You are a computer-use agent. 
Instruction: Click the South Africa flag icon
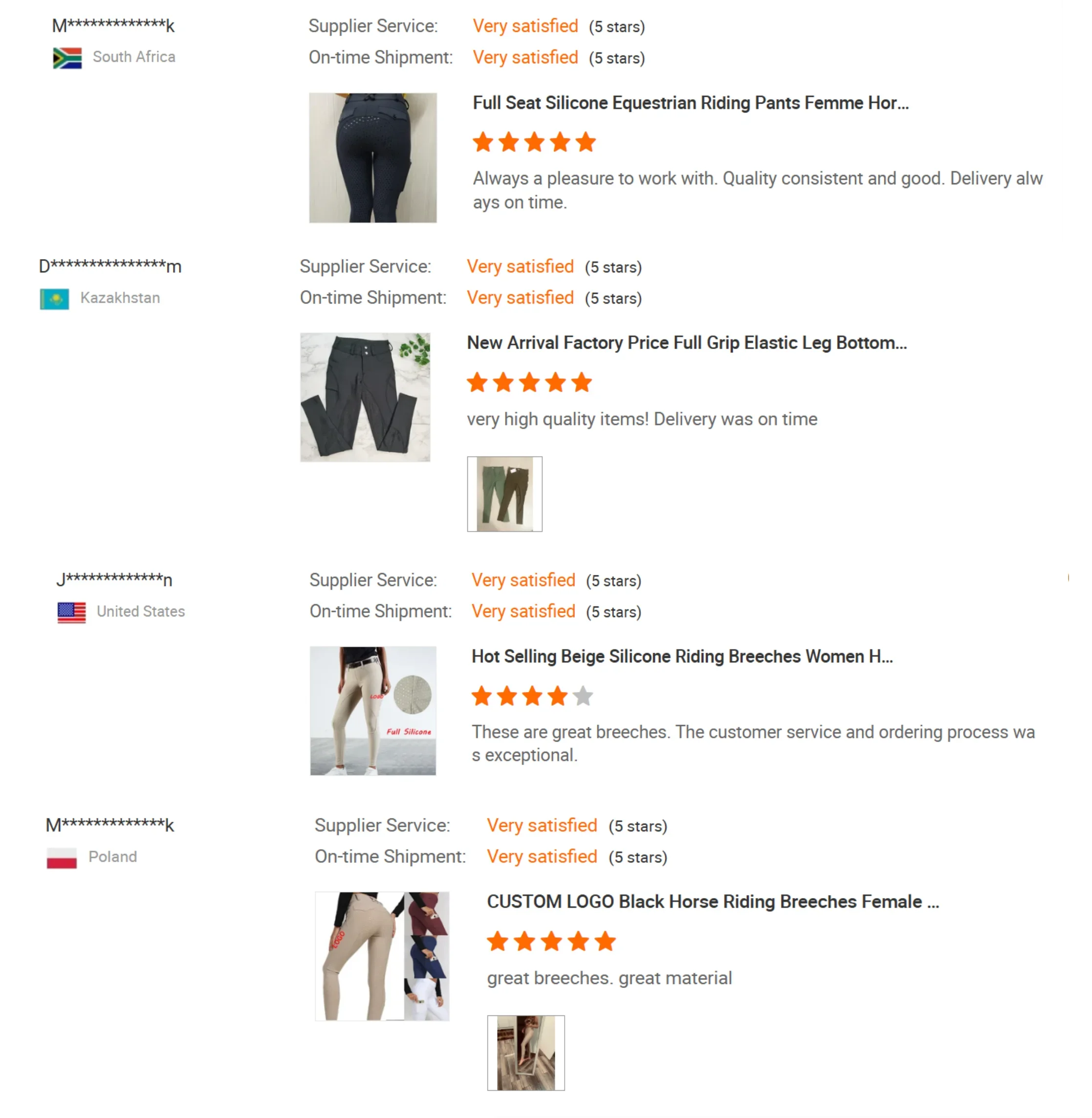[x=67, y=58]
